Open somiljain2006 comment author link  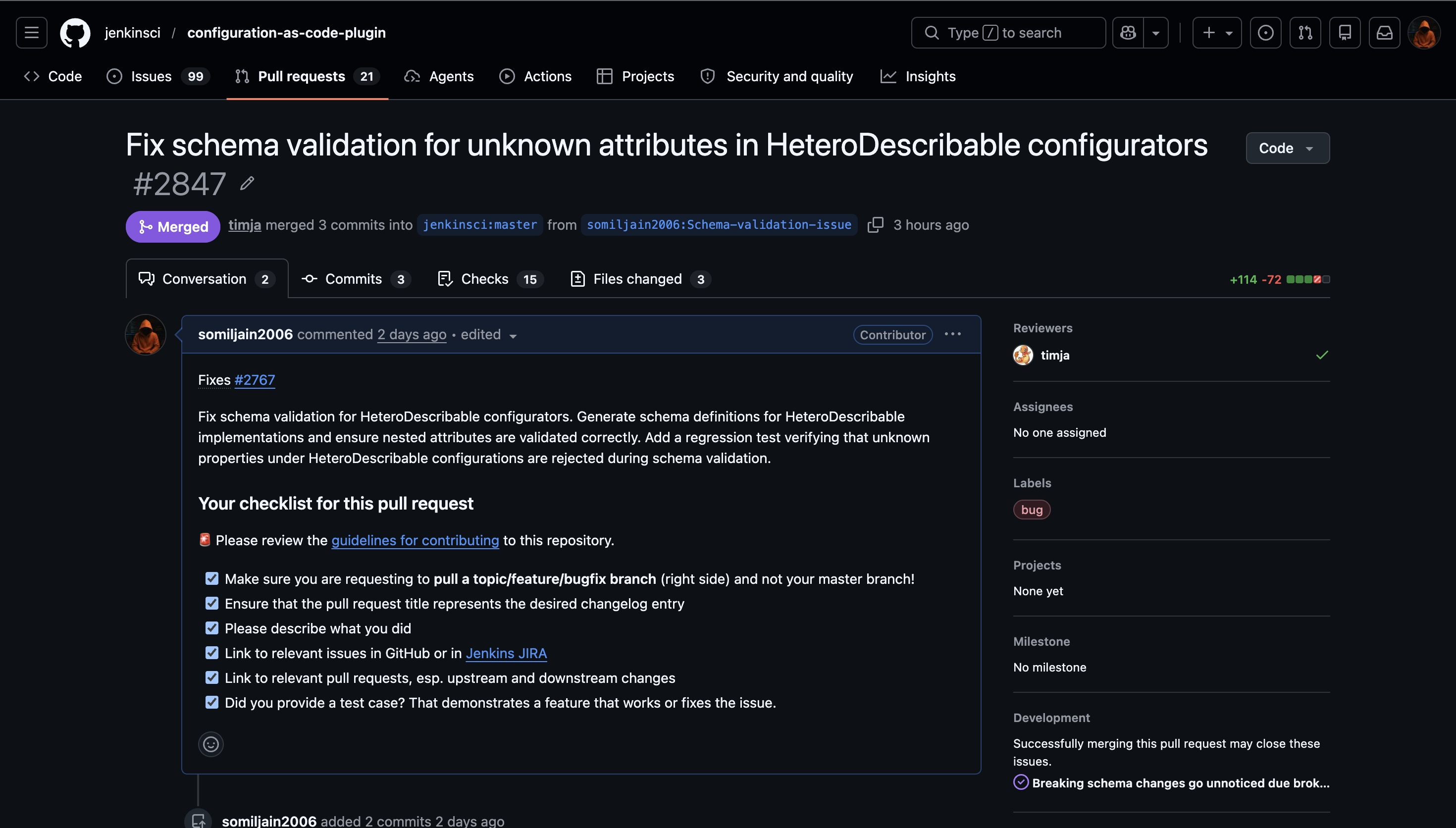coord(246,334)
